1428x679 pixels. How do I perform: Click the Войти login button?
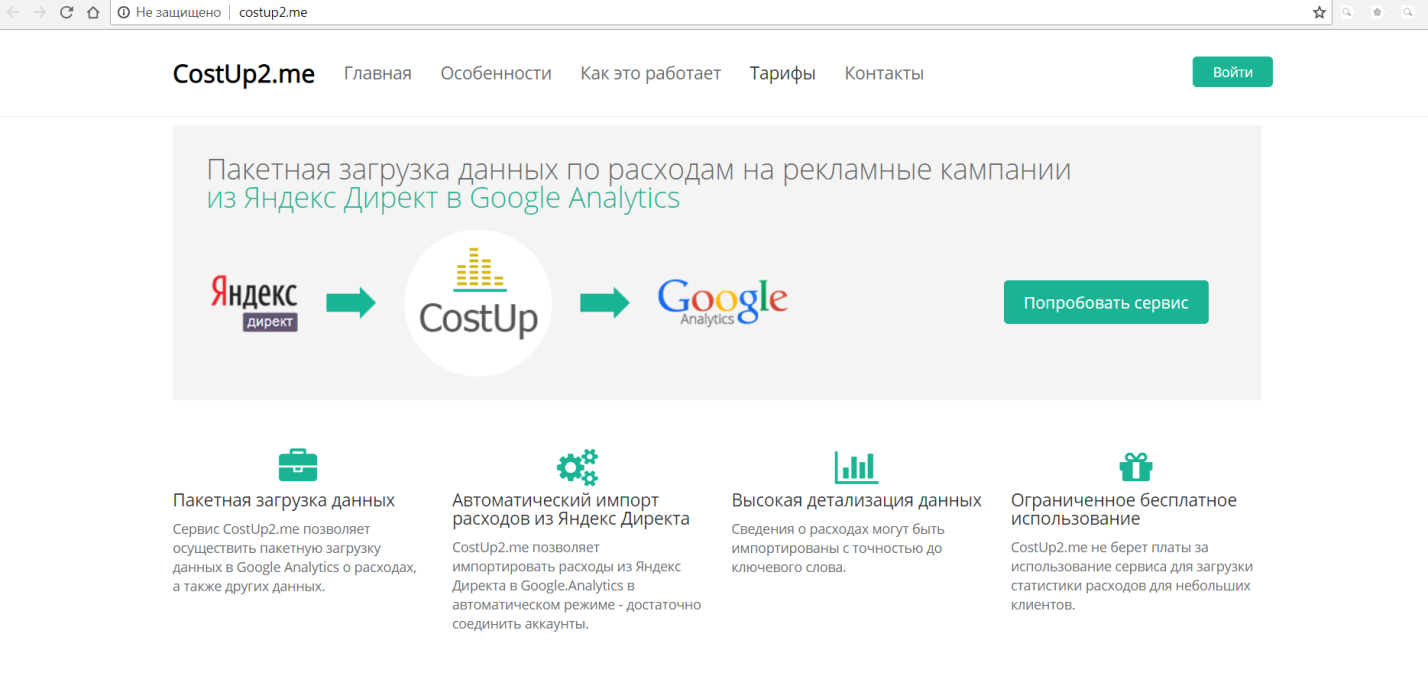click(x=1233, y=72)
